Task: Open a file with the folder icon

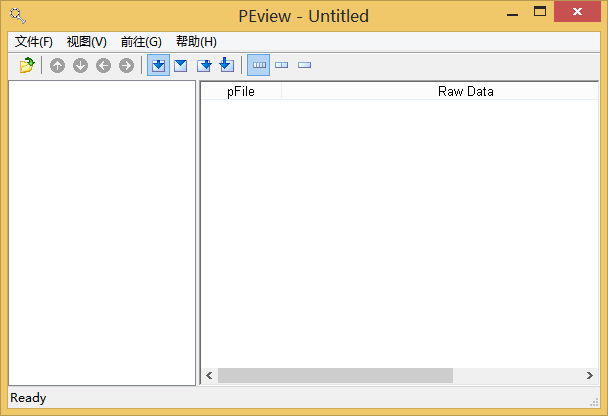Action: [x=27, y=65]
